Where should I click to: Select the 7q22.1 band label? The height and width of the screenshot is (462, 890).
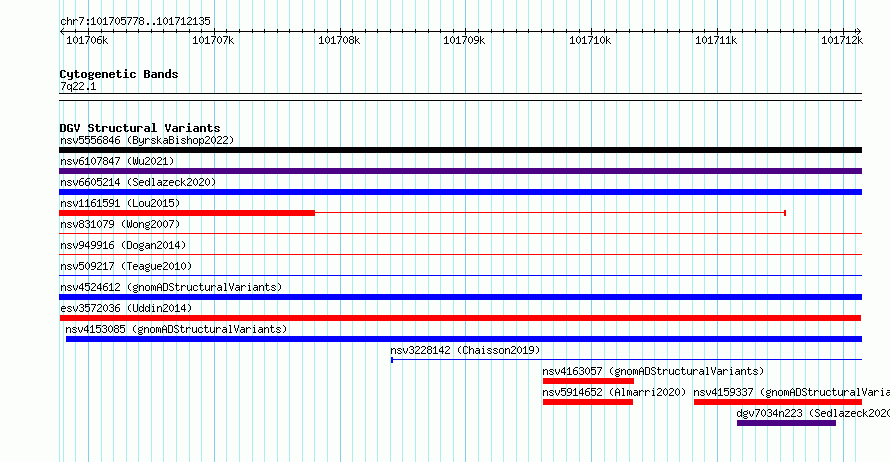coord(78,86)
